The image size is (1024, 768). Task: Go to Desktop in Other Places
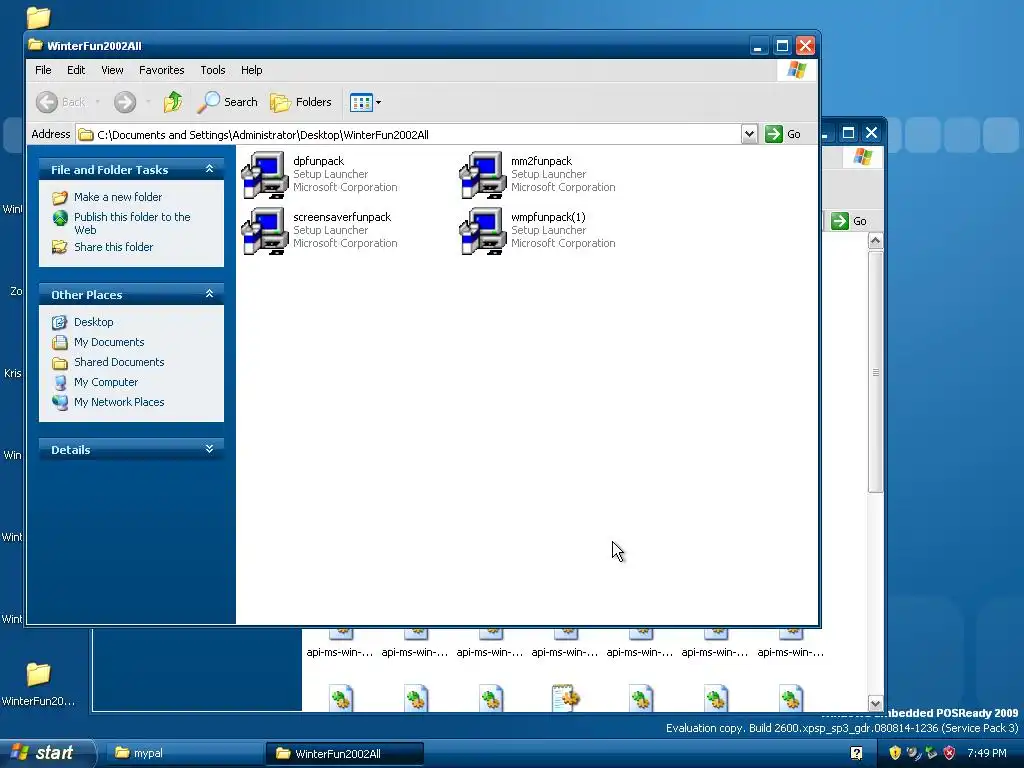click(93, 322)
